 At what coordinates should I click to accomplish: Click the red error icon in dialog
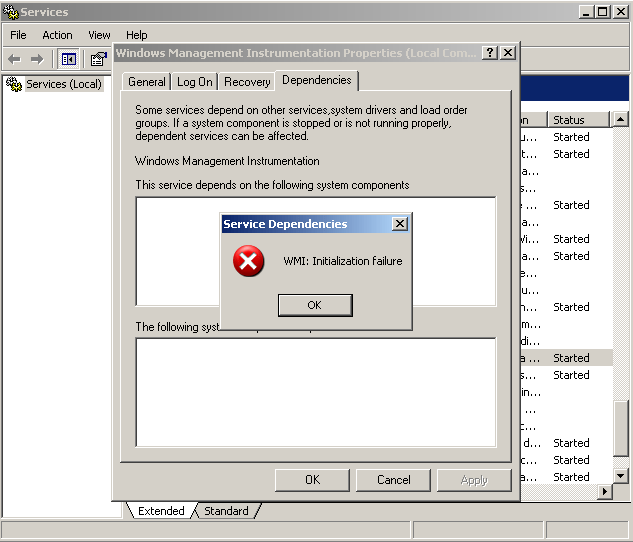[248, 261]
